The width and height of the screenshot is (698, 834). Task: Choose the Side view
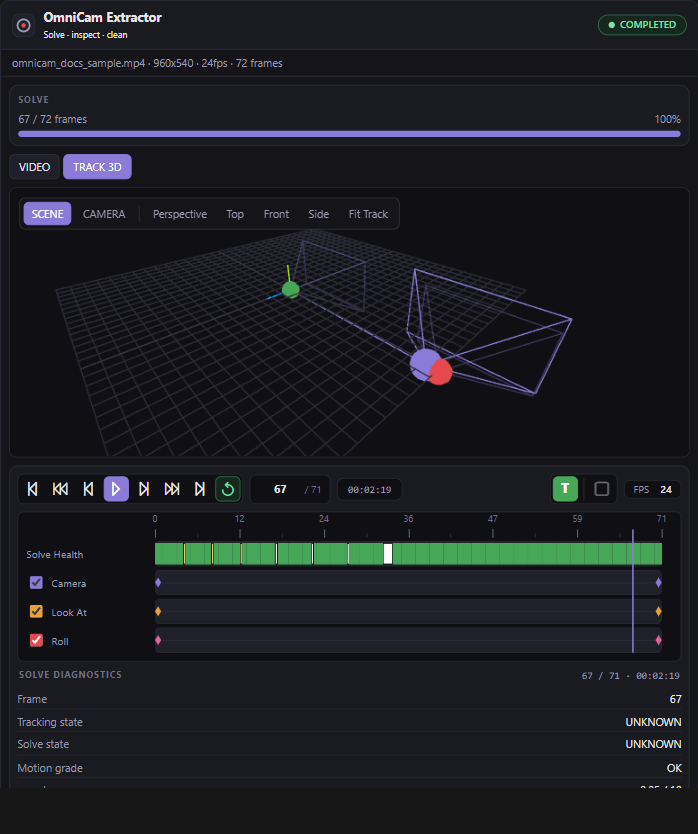[319, 214]
